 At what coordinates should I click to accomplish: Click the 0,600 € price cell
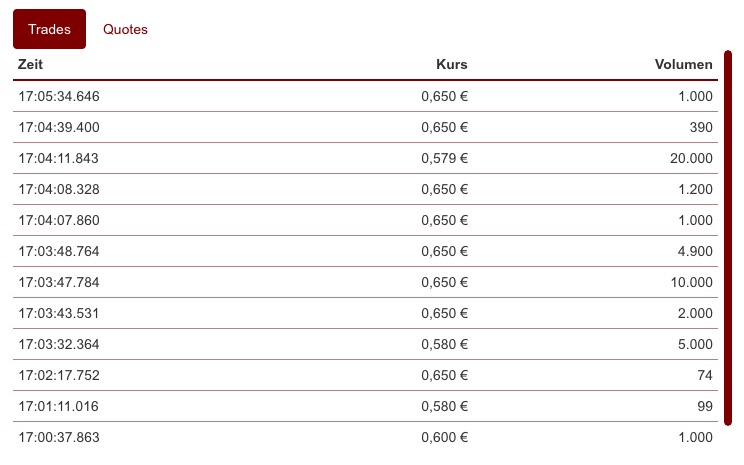click(445, 437)
